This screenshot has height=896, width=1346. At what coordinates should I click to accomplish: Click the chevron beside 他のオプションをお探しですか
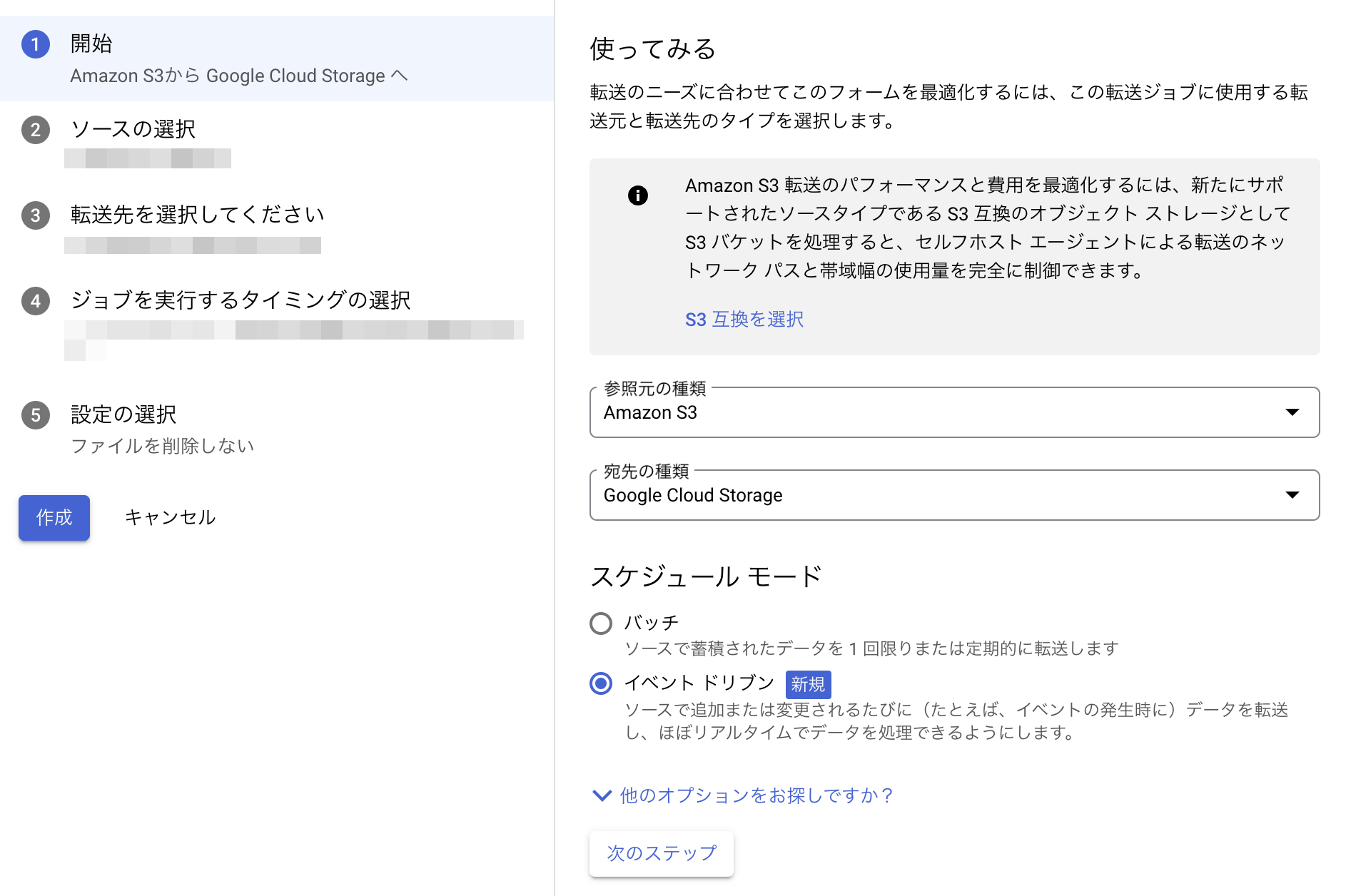(x=602, y=795)
